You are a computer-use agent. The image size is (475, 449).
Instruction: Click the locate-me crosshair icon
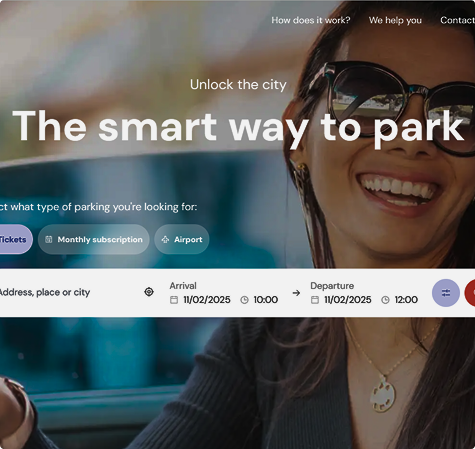point(149,292)
